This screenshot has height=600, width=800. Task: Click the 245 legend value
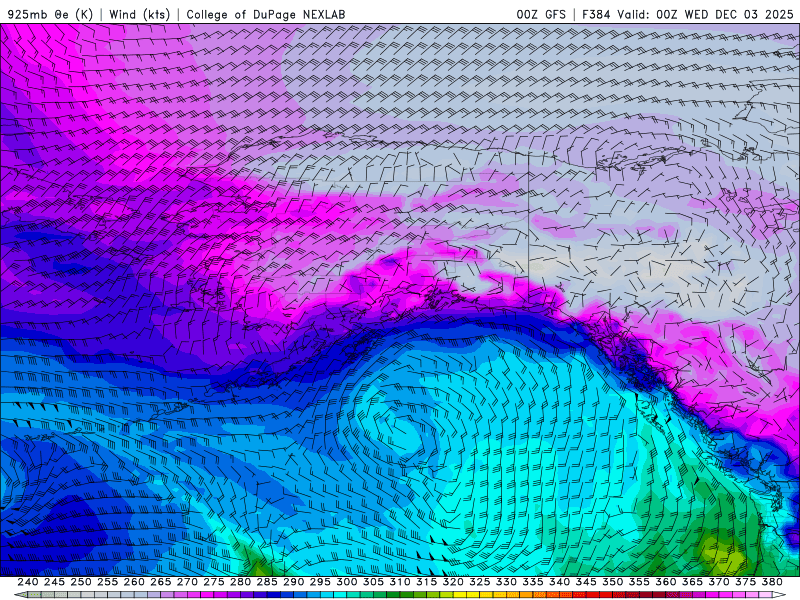pos(54,582)
